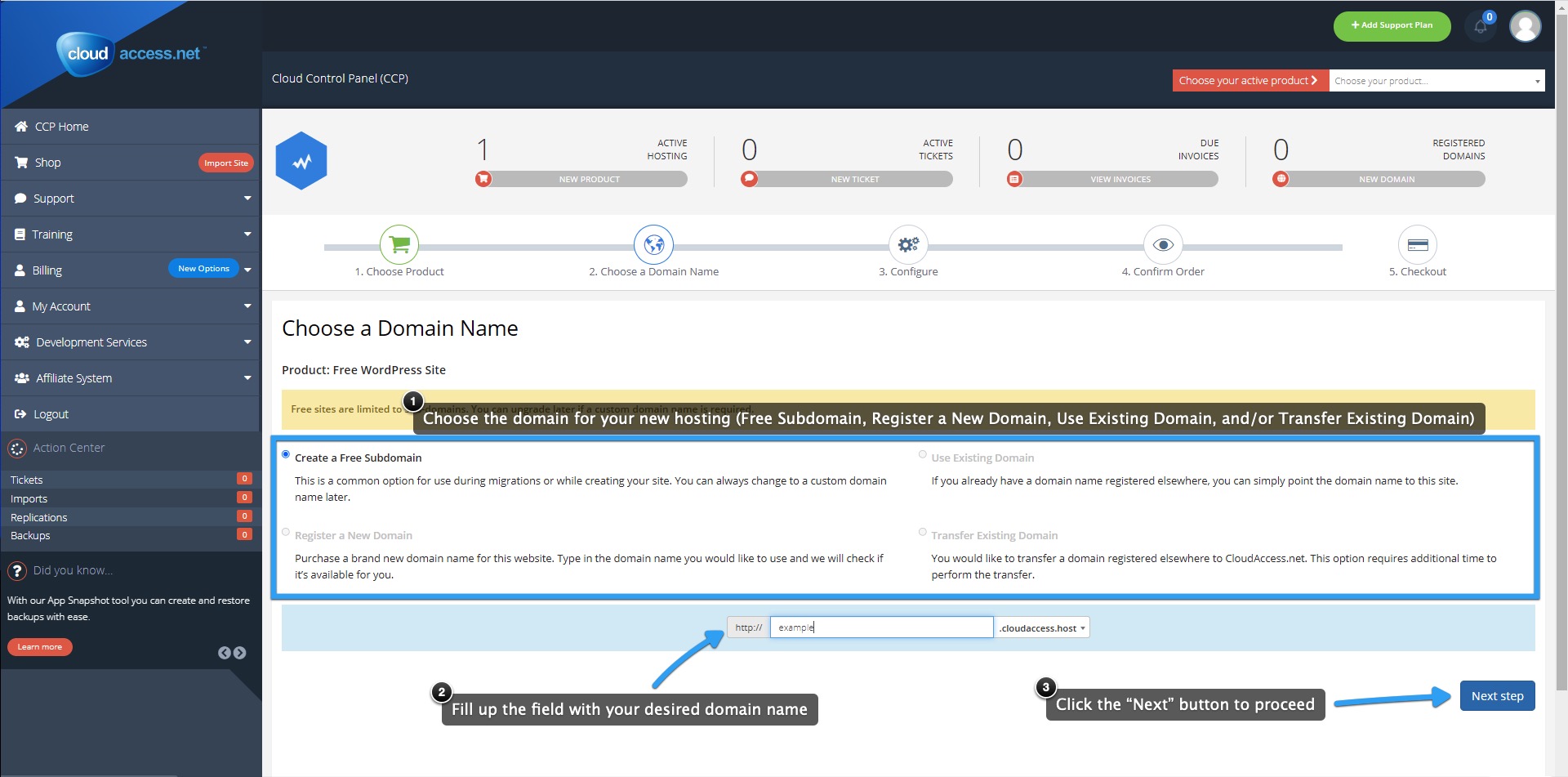Click the "Product: Free WordPress Site" text
1568x777 pixels.
363,370
